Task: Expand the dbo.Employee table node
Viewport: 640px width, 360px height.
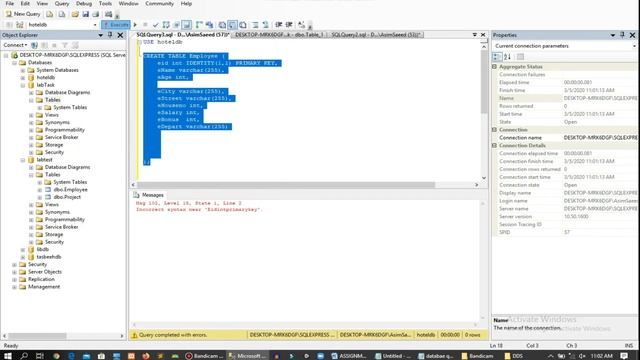Action: click(40, 190)
